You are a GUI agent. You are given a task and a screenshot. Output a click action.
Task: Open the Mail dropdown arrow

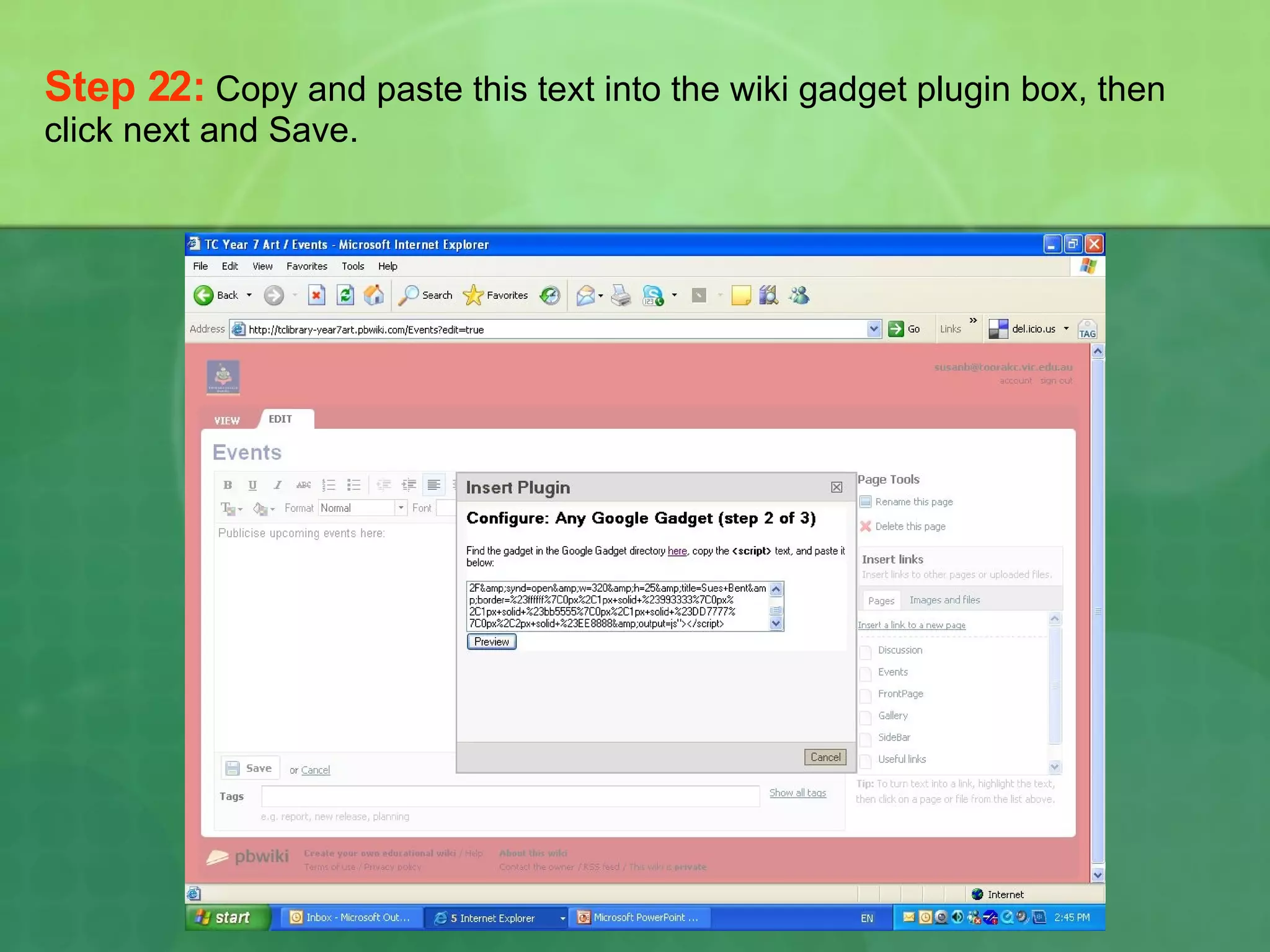pyautogui.click(x=601, y=296)
